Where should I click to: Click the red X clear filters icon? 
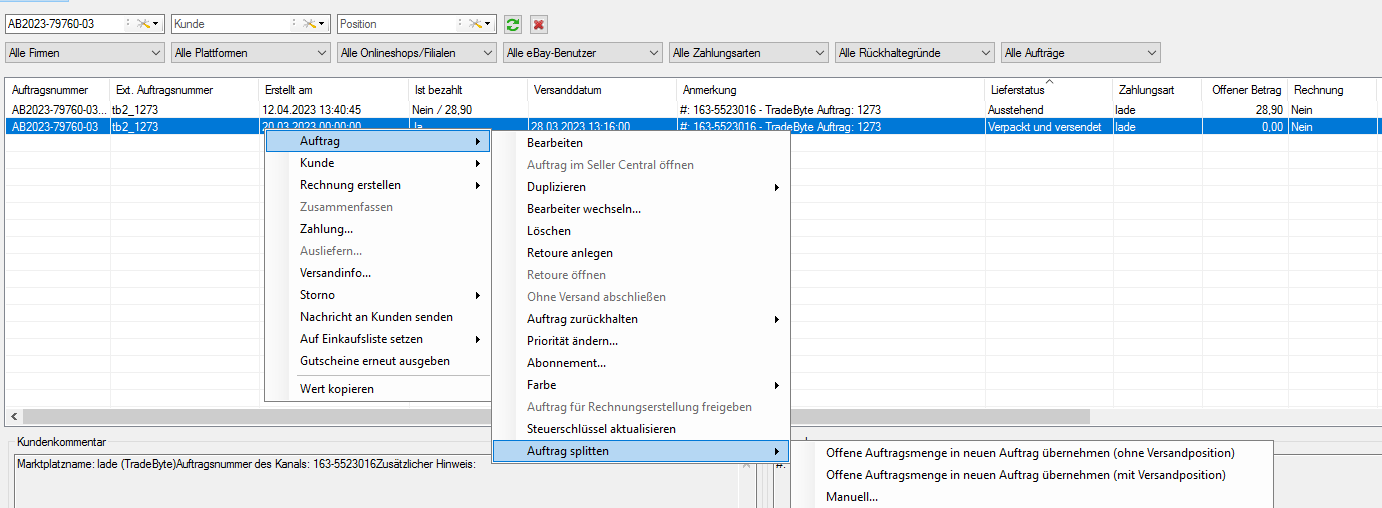point(539,24)
